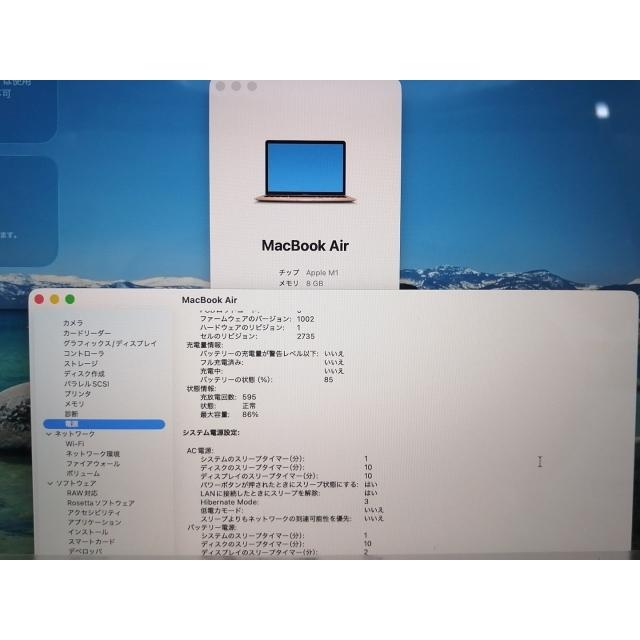This screenshot has width=640, height=640.
Task: Select カードリーダー in the sidebar
Action: point(87,333)
